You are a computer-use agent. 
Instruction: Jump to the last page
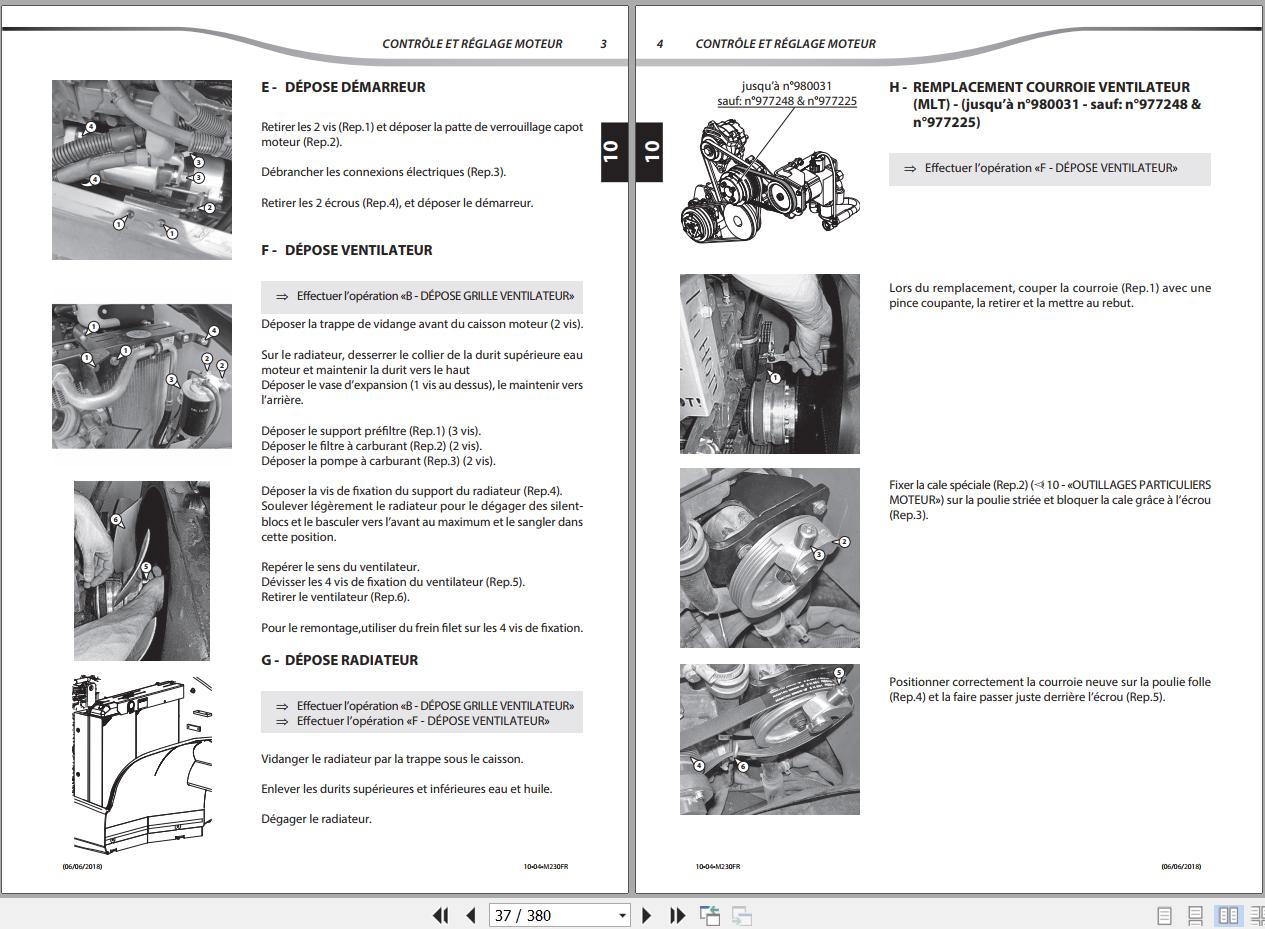[677, 915]
